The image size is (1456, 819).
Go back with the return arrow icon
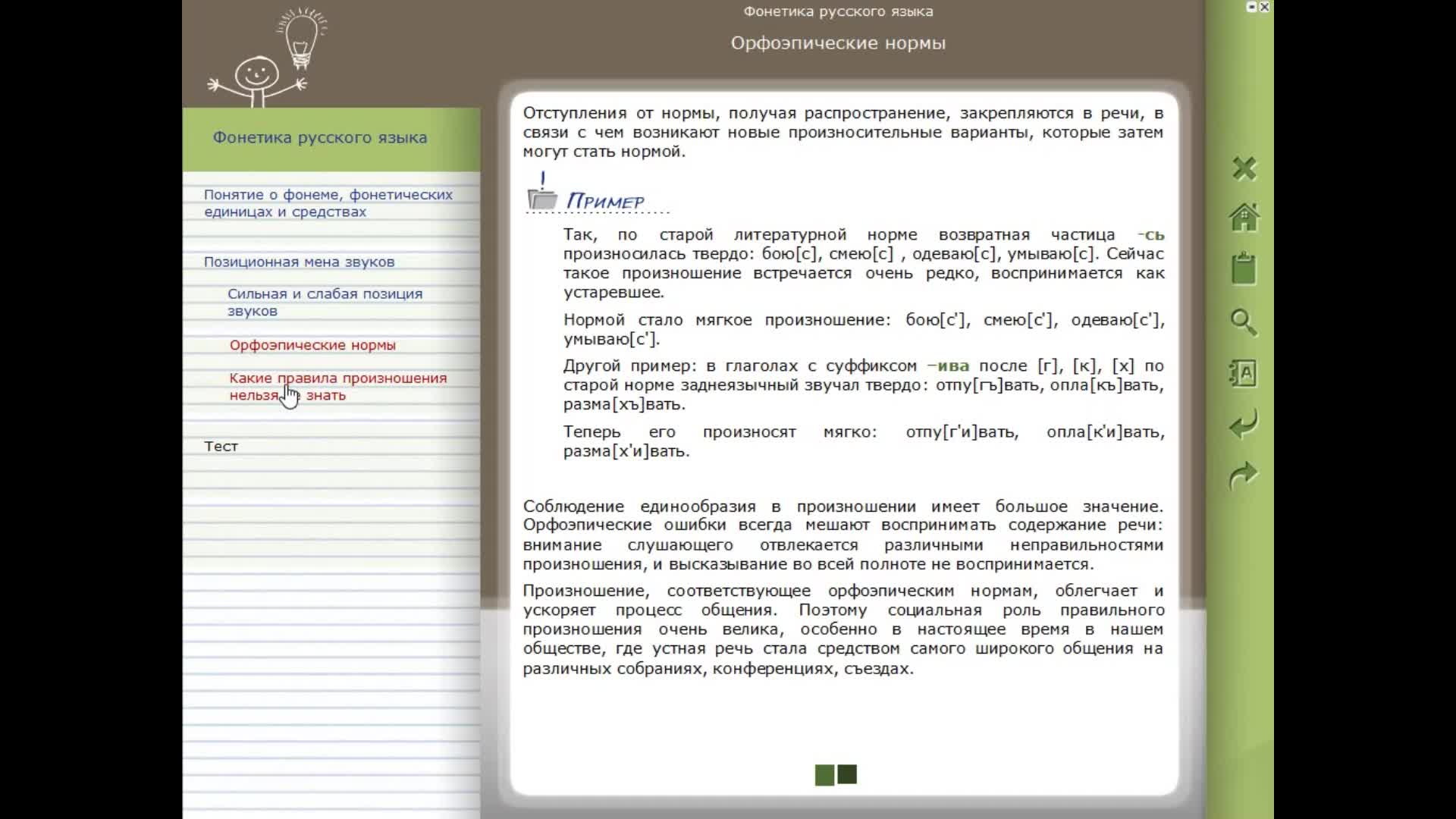coord(1244,424)
